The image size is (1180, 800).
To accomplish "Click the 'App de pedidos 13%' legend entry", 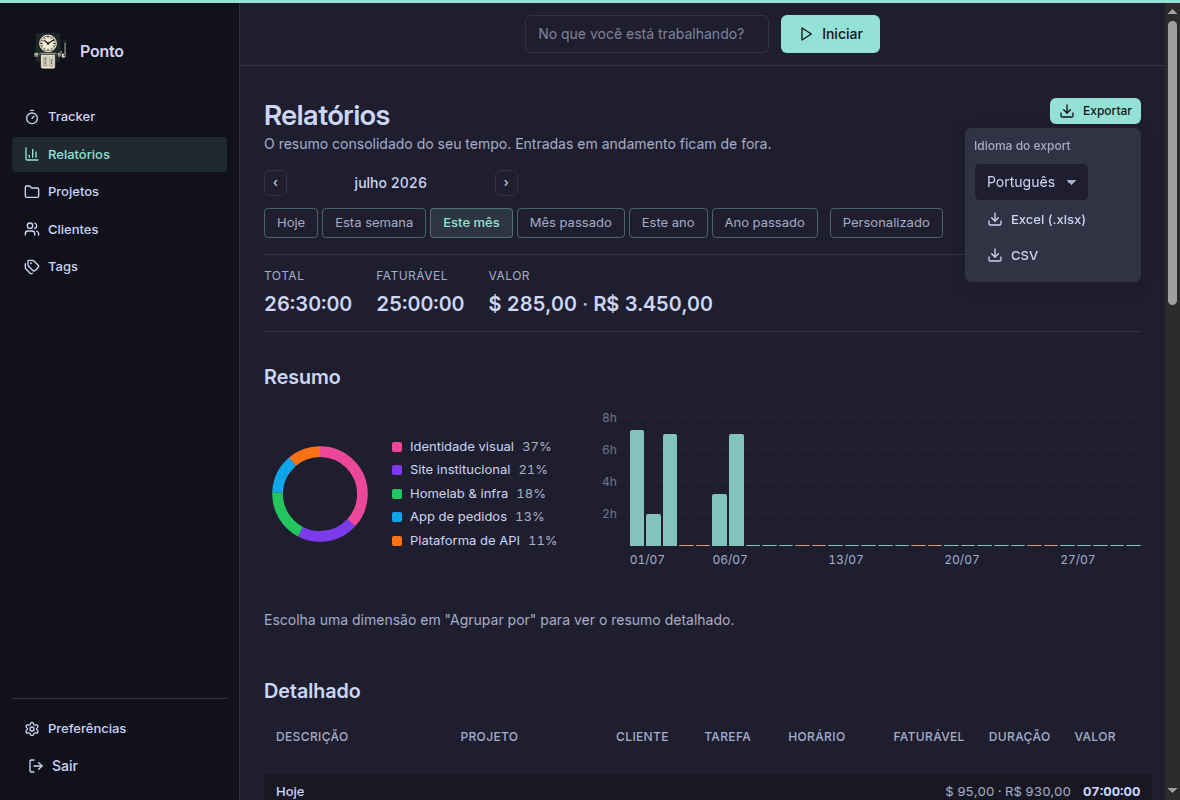I will pos(468,517).
